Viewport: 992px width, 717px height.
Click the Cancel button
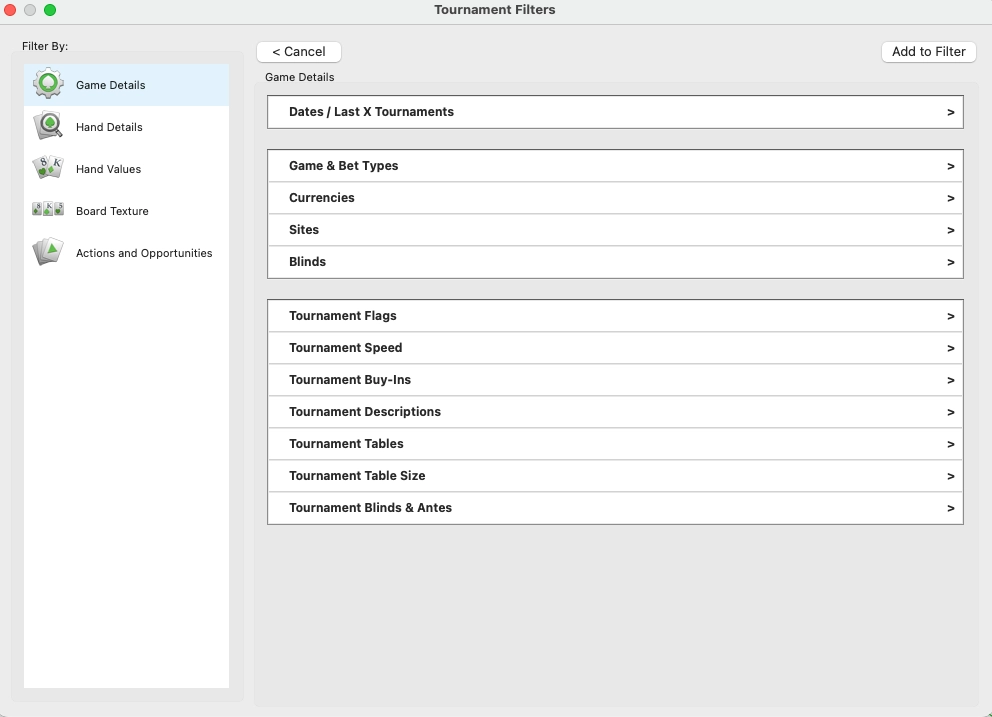click(x=299, y=52)
